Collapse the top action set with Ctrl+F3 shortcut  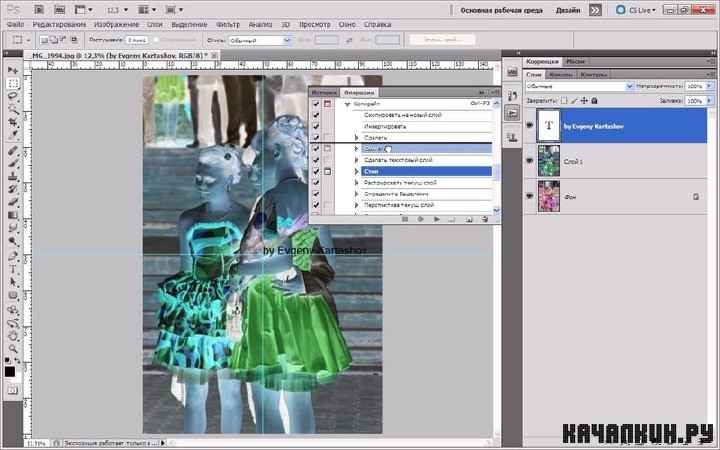[347, 104]
